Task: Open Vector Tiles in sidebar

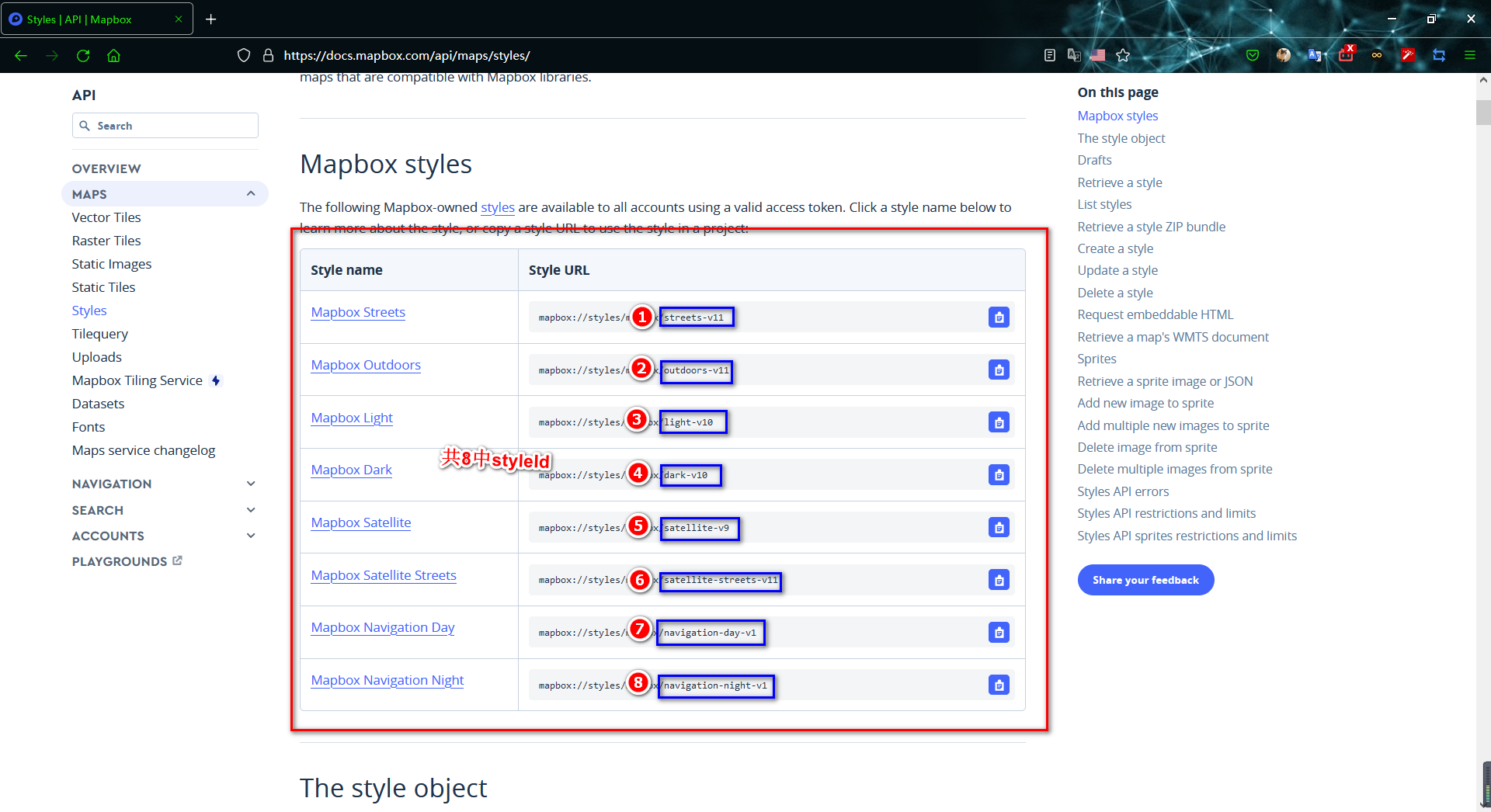Action: tap(106, 217)
